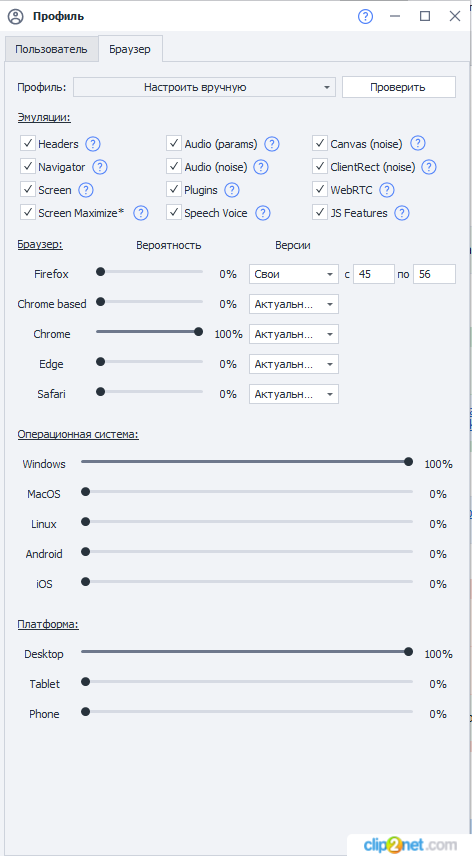Screen dimensions: 472x856
Task: Click help icon next to Headers
Action: (x=93, y=144)
